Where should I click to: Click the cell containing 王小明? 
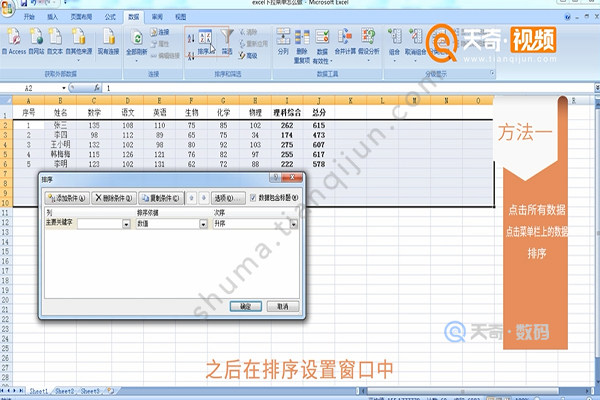tap(60, 145)
